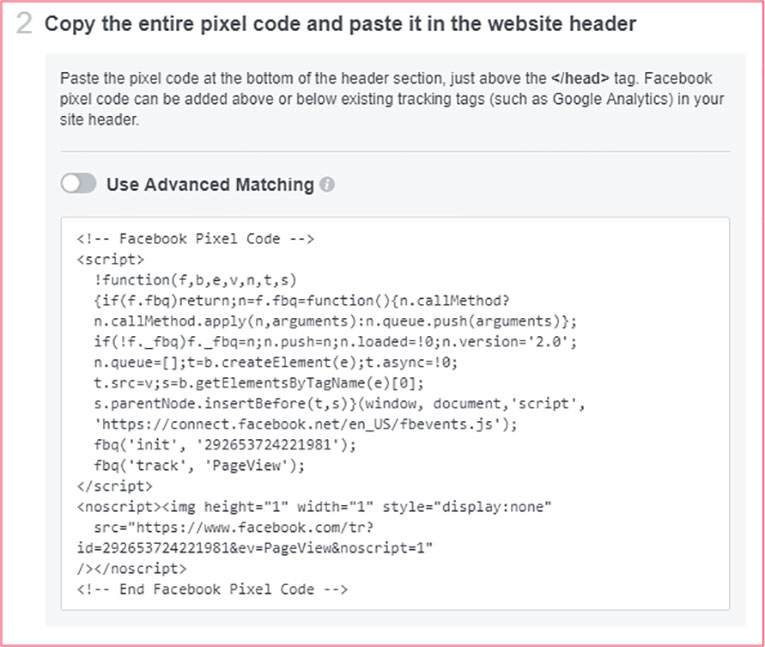Click the End Facebook Pixel Code comment

(212, 589)
